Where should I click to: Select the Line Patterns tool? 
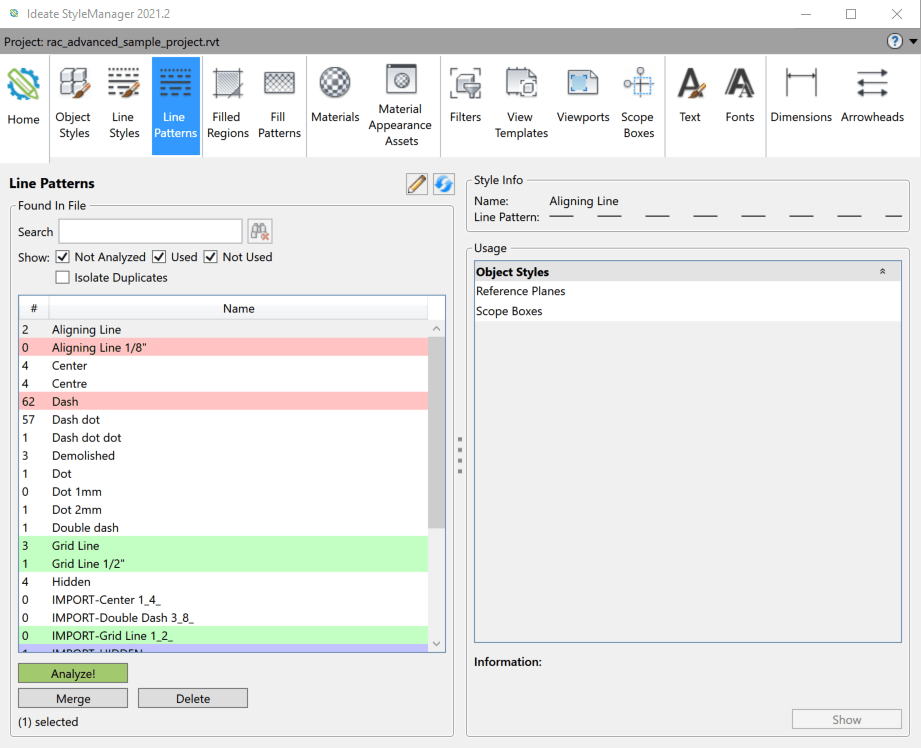coord(176,106)
